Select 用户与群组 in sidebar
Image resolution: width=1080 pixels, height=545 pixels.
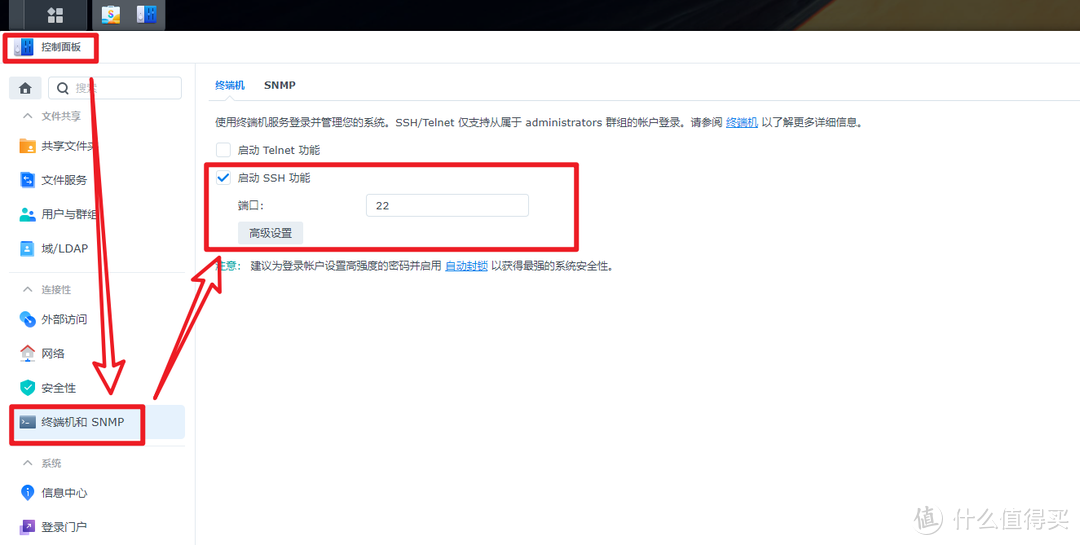click(69, 214)
